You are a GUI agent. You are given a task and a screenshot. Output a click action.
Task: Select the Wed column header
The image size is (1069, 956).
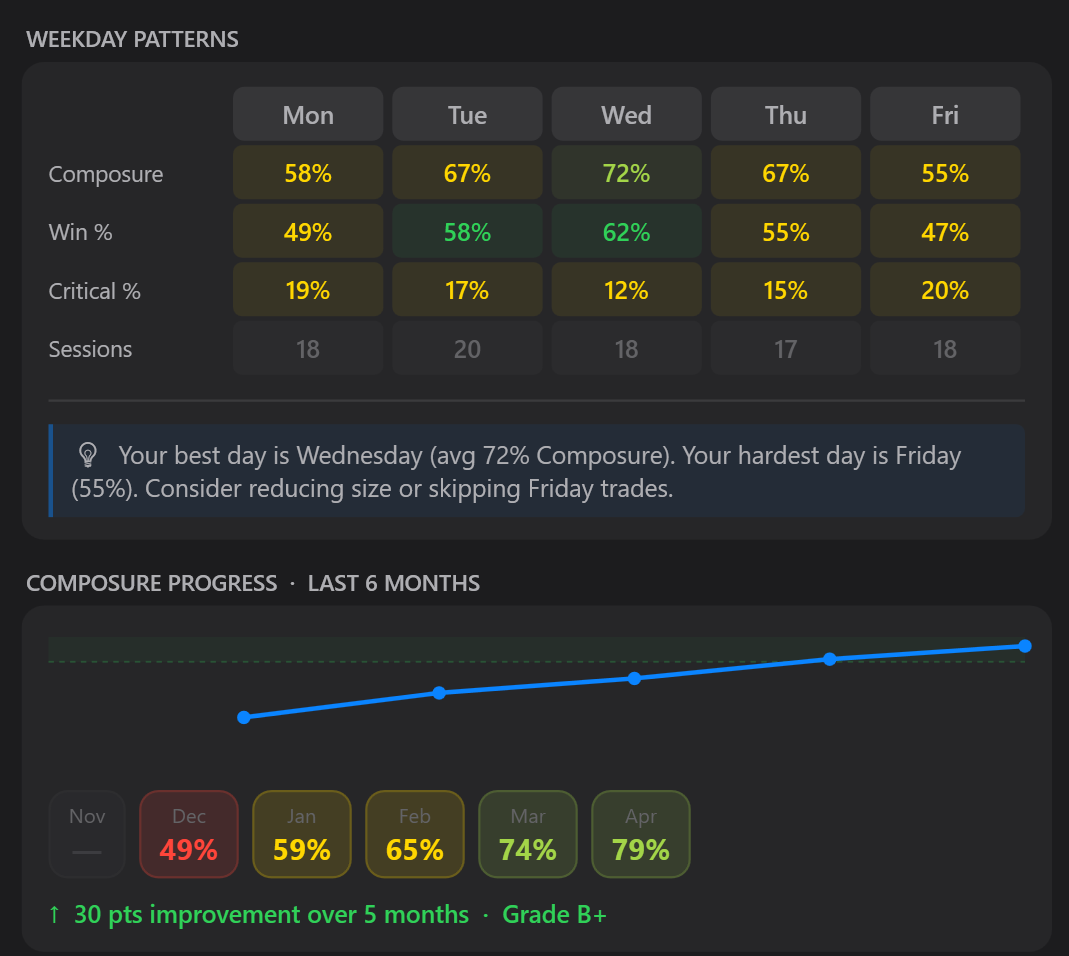pos(626,115)
